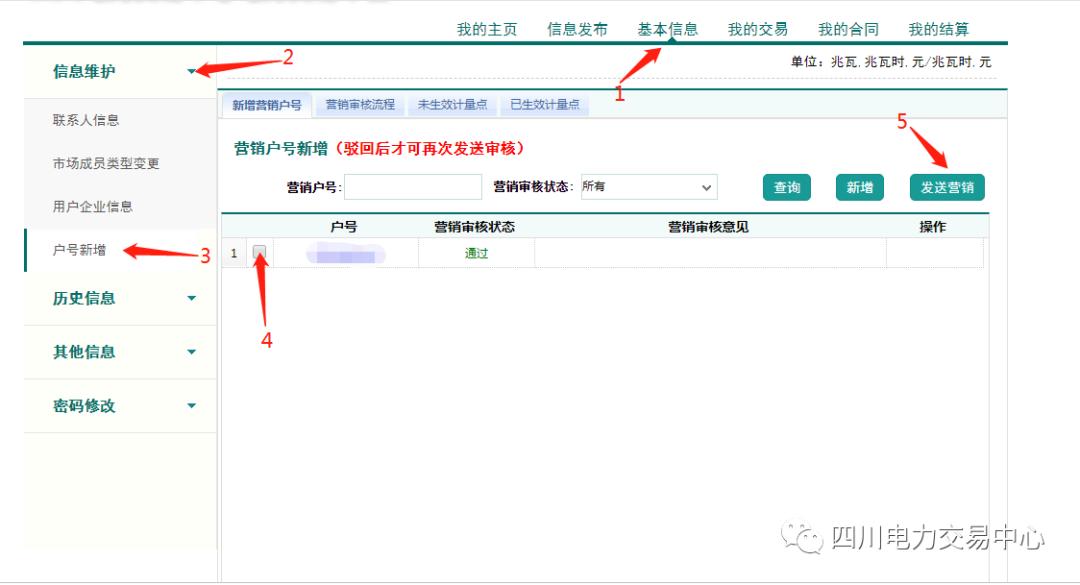Open the 我的主页 menu item
The width and height of the screenshot is (1080, 585).
click(485, 29)
